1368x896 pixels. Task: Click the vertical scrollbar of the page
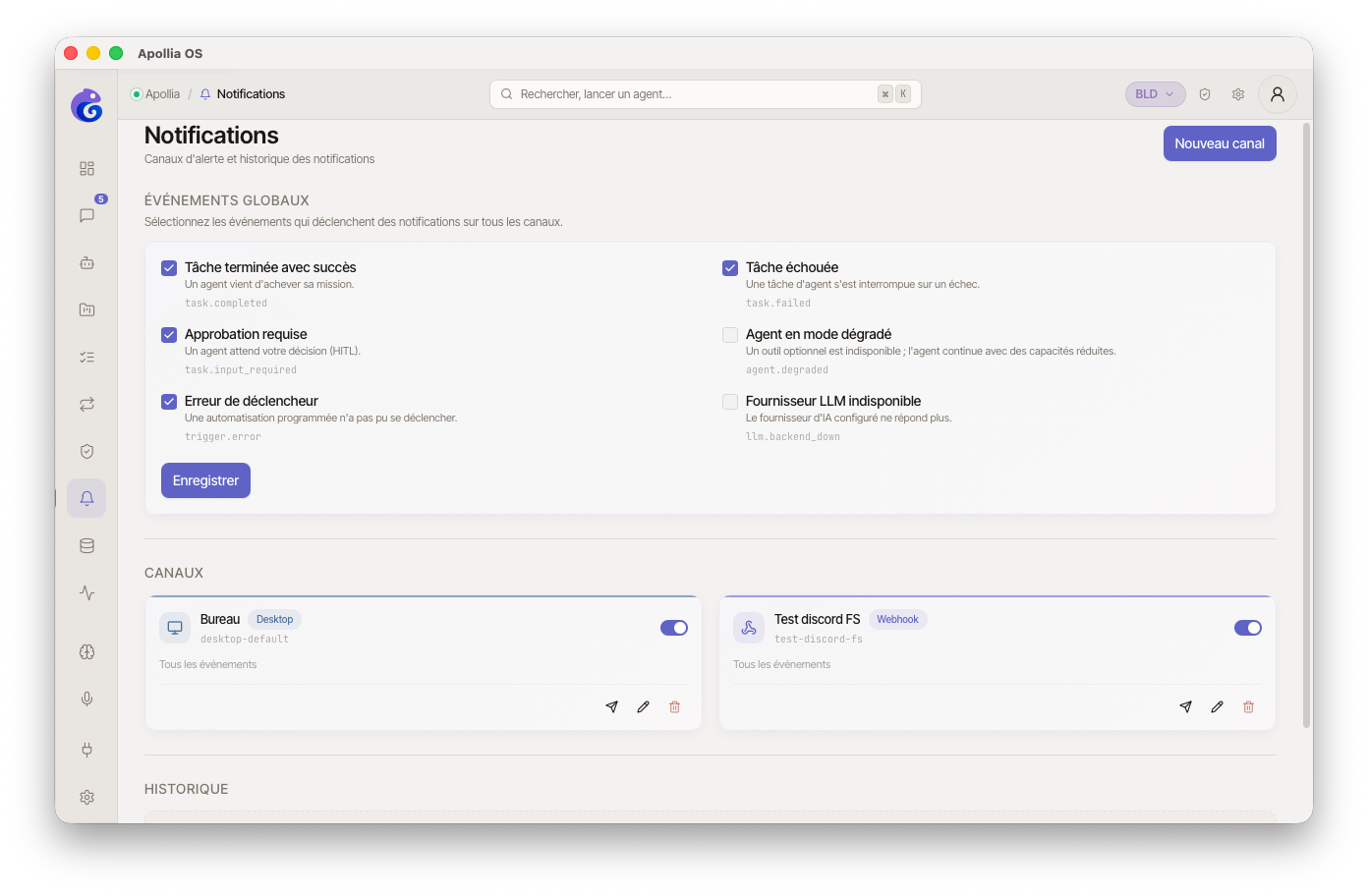(x=1307, y=424)
